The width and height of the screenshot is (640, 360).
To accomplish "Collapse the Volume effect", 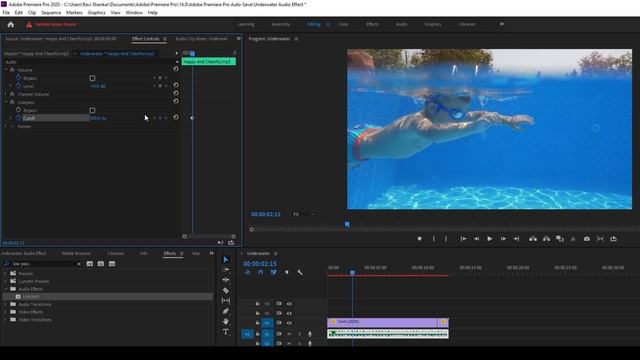I will tap(6, 70).
